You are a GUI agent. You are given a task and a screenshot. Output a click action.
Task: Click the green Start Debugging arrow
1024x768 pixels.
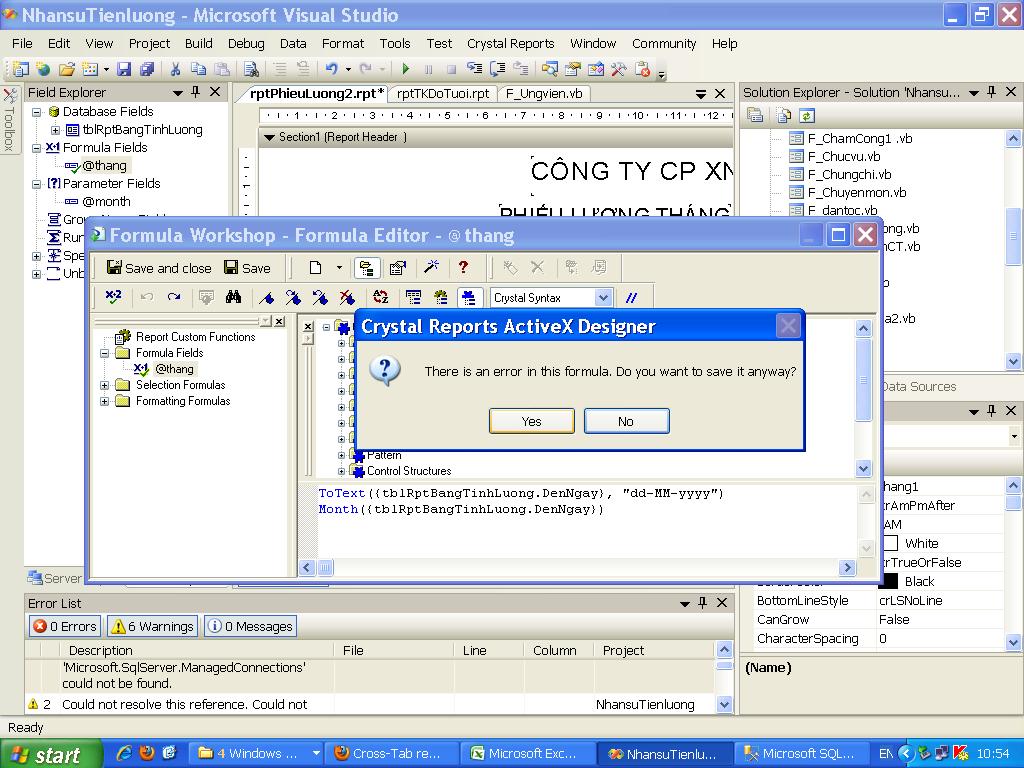click(406, 69)
